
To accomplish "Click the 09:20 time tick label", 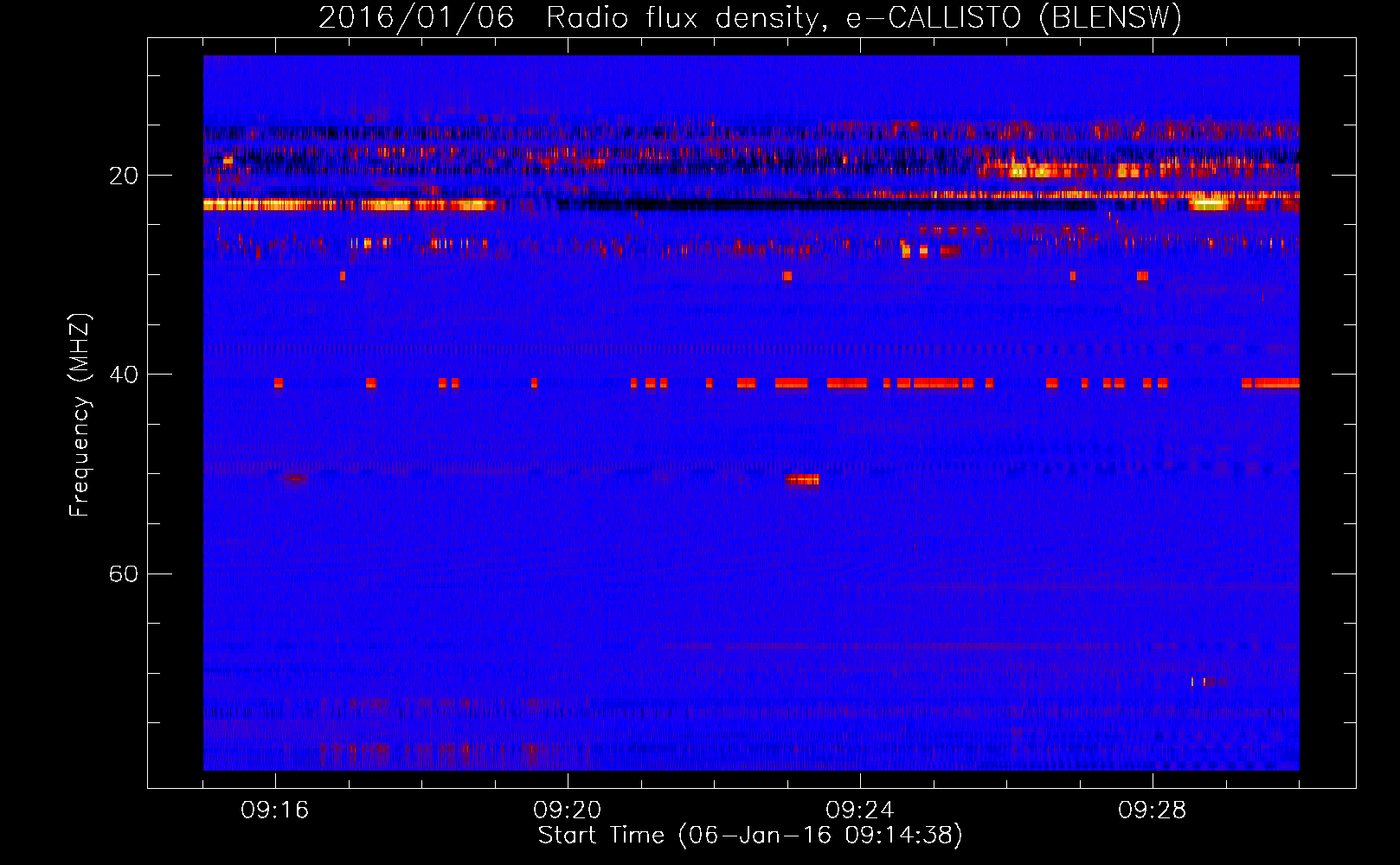I will click(568, 811).
